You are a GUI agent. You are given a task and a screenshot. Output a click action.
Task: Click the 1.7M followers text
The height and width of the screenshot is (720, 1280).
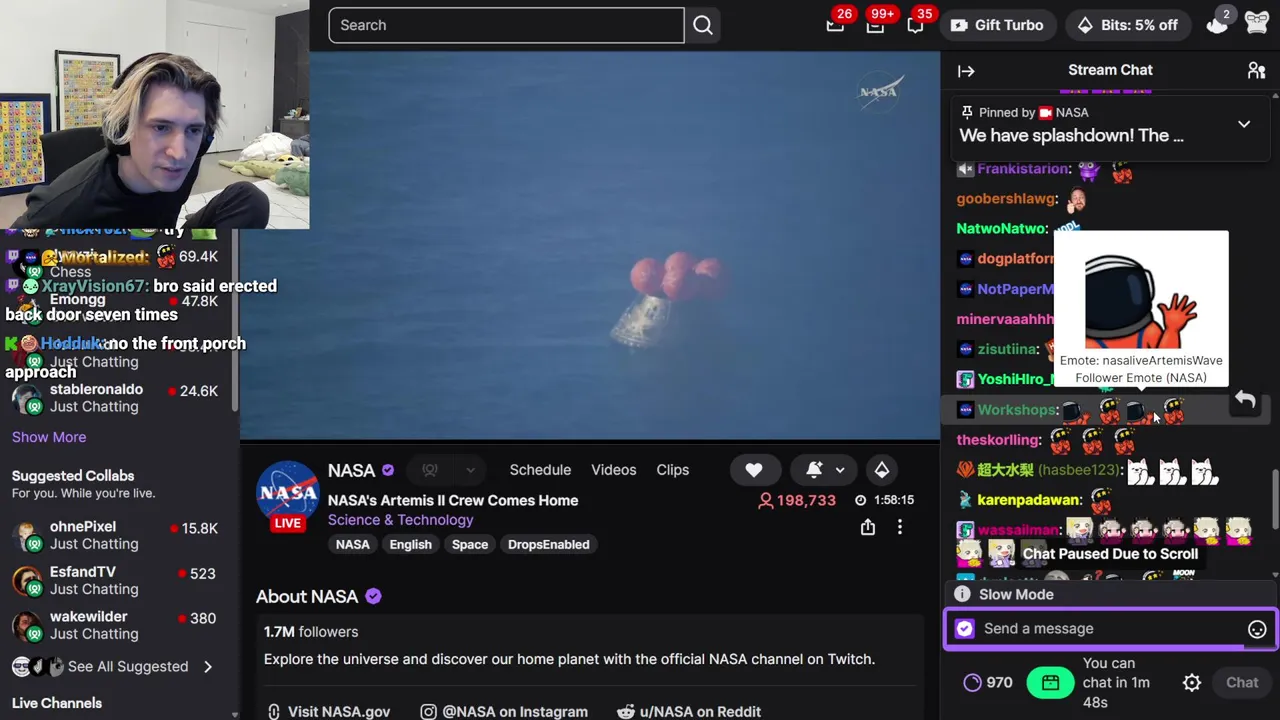click(311, 632)
